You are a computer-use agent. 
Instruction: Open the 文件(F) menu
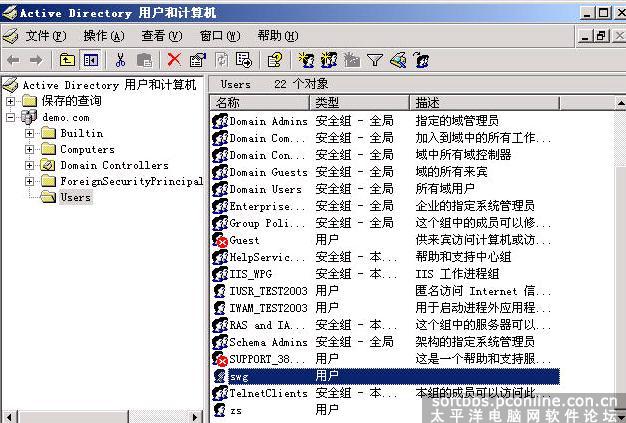point(46,36)
